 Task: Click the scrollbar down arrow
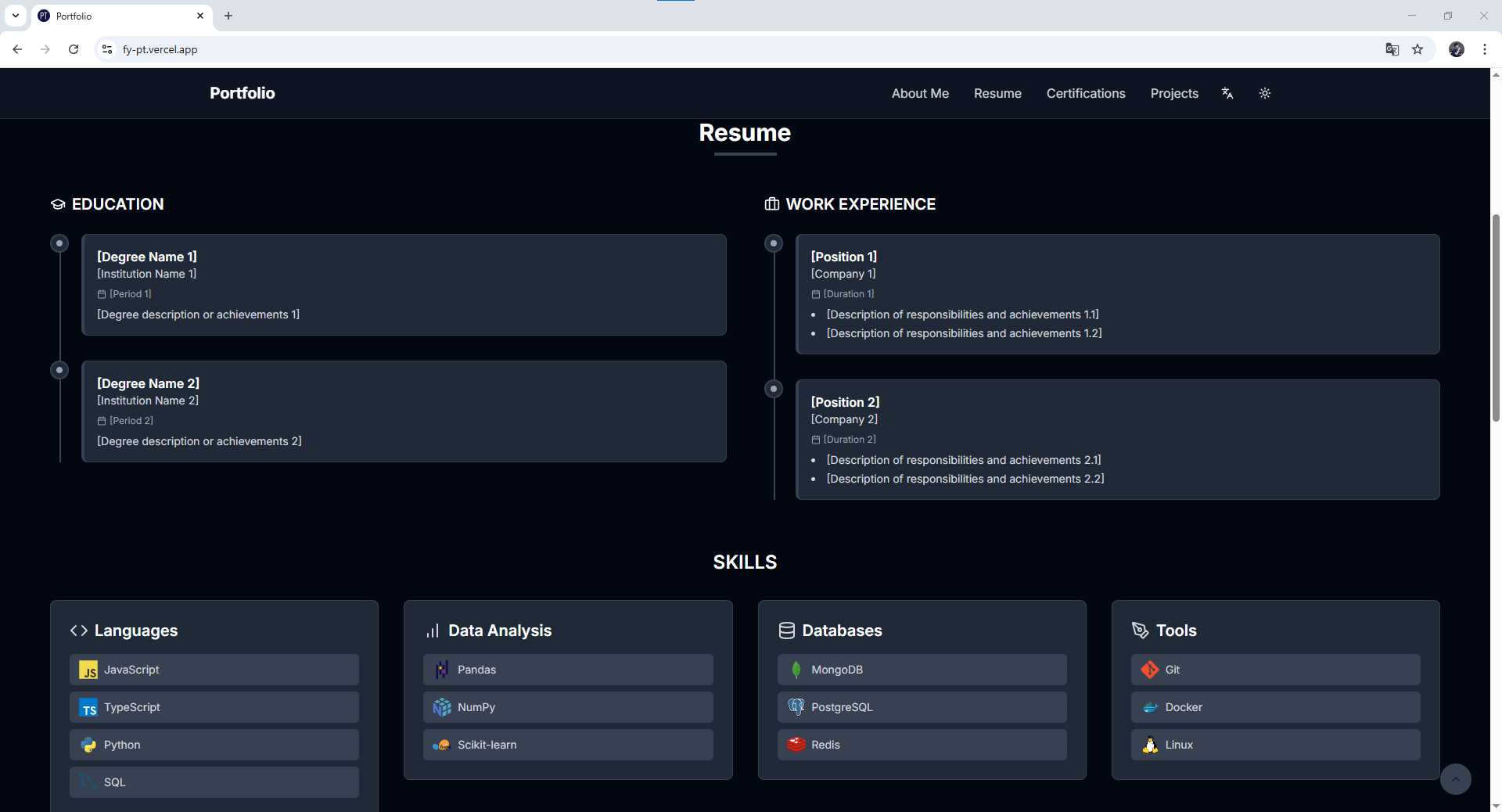point(1496,805)
